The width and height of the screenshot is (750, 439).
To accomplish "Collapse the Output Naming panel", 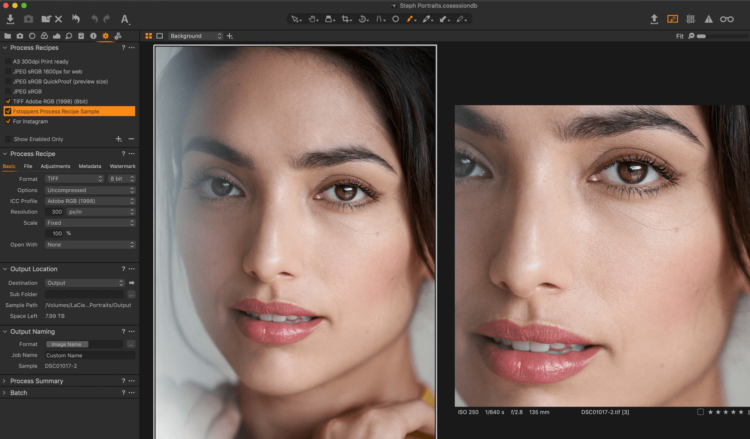I will 5,331.
